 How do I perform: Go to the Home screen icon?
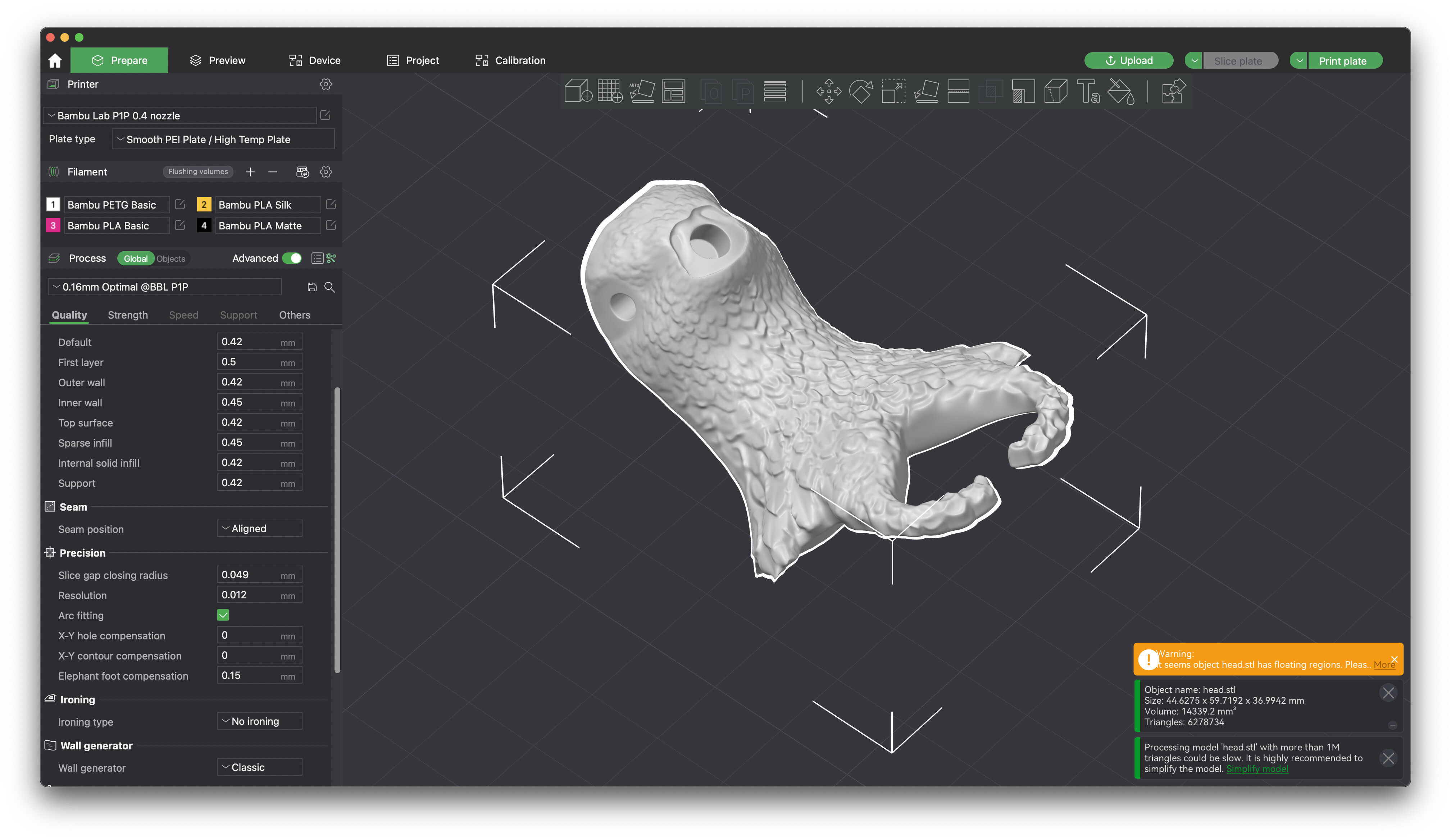coord(55,60)
